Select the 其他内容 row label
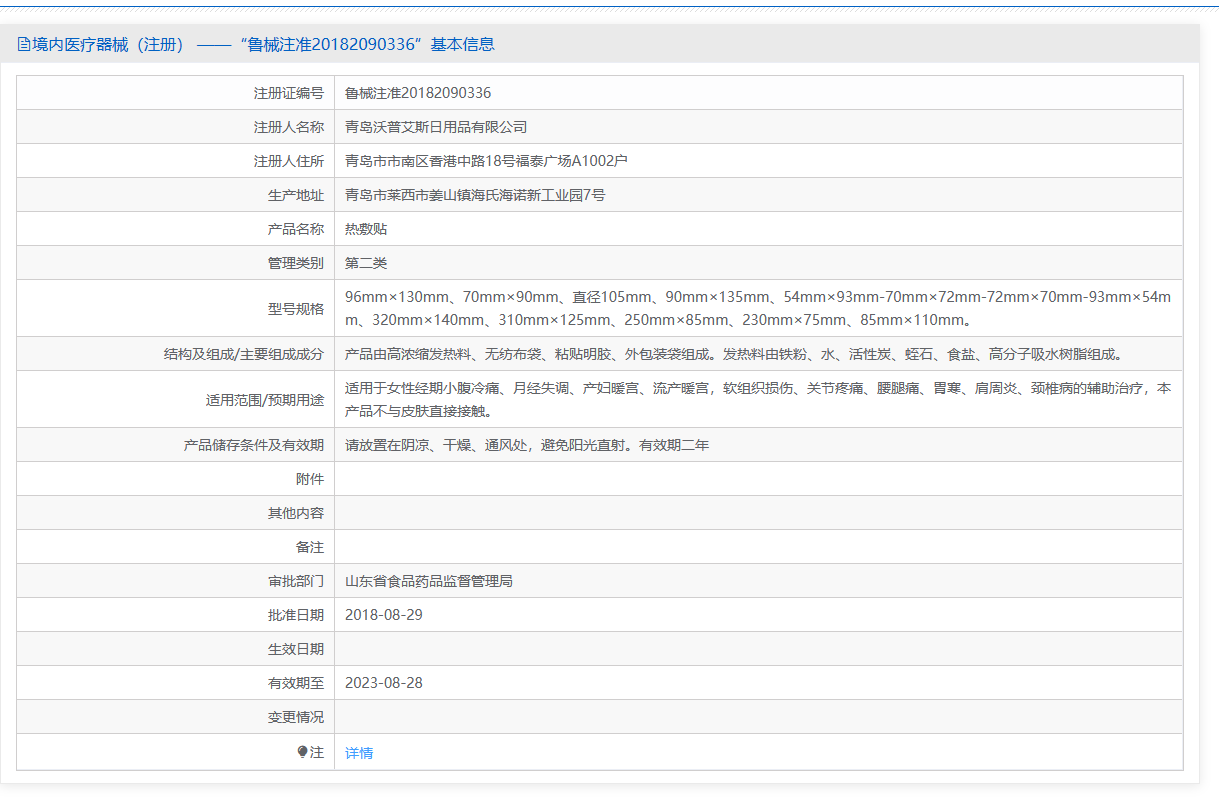Image resolution: width=1219 pixels, height=800 pixels. 296,513
